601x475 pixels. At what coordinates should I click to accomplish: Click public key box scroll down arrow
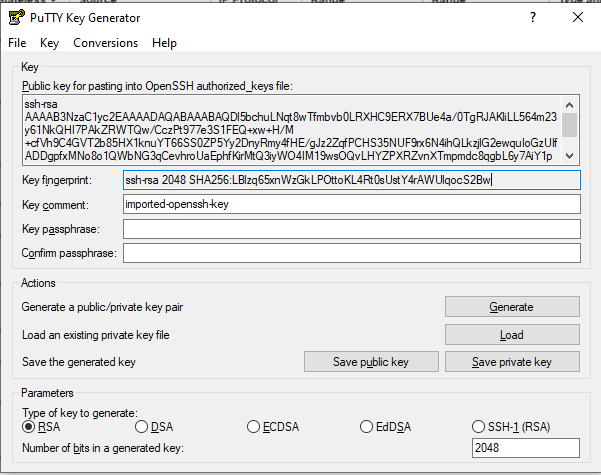(570, 156)
